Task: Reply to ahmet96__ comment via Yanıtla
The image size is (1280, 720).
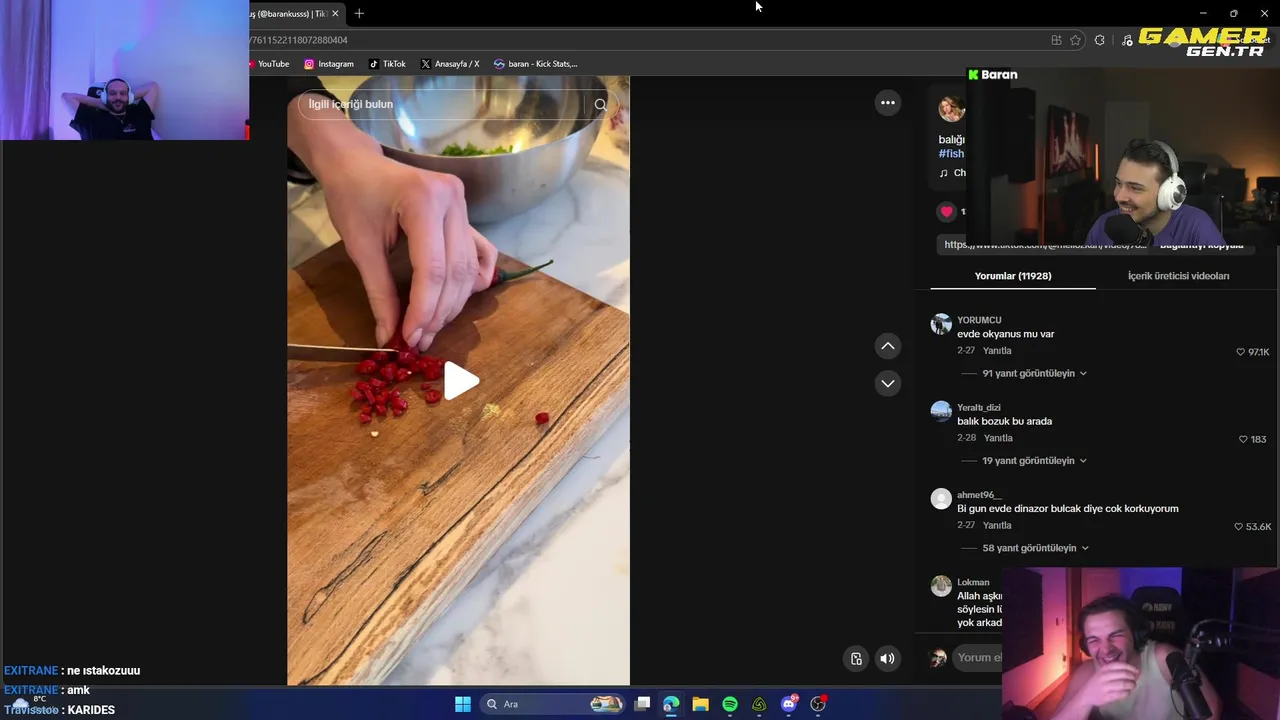Action: coord(997,525)
